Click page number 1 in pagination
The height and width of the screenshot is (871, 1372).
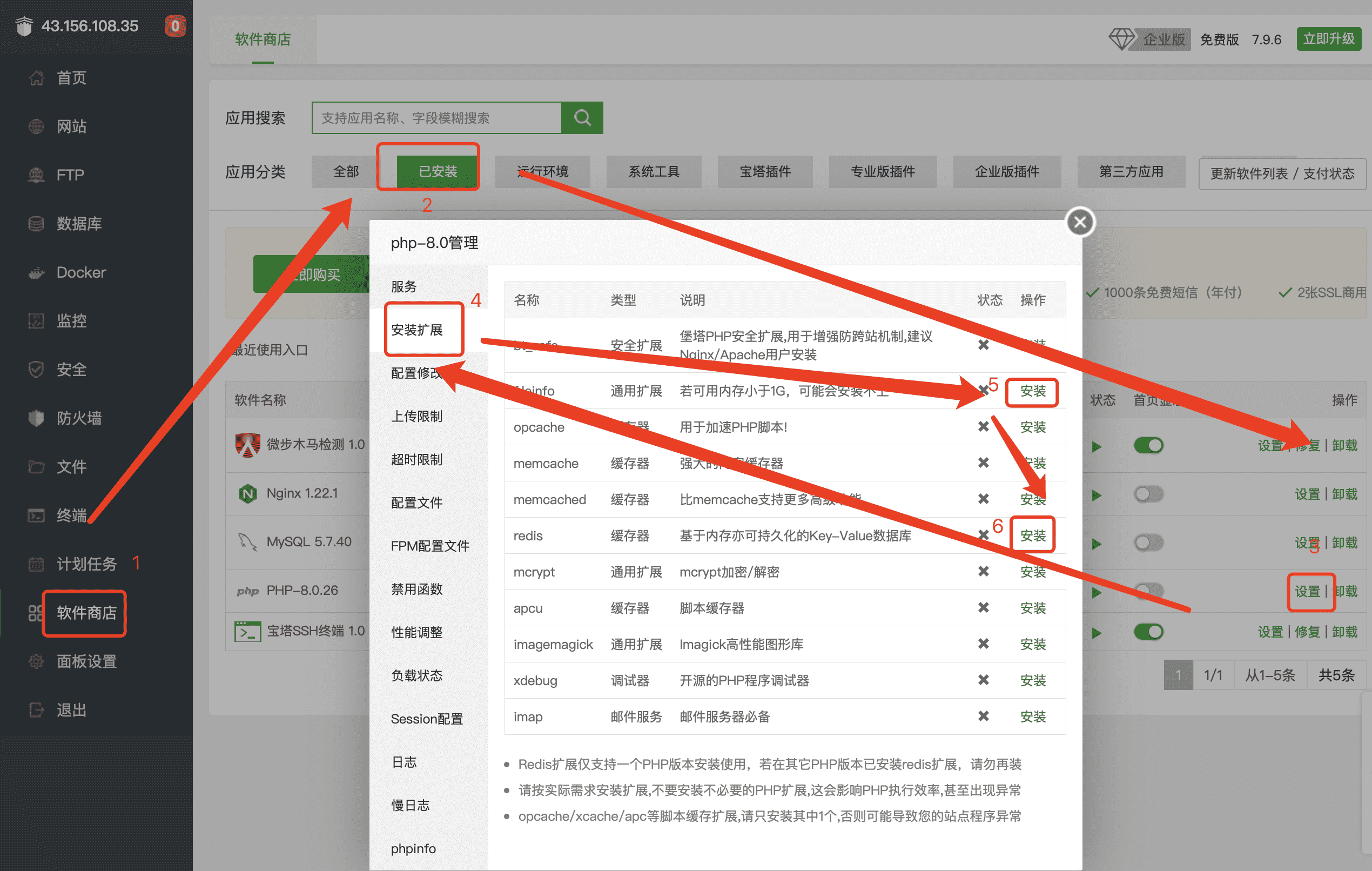tap(1178, 675)
